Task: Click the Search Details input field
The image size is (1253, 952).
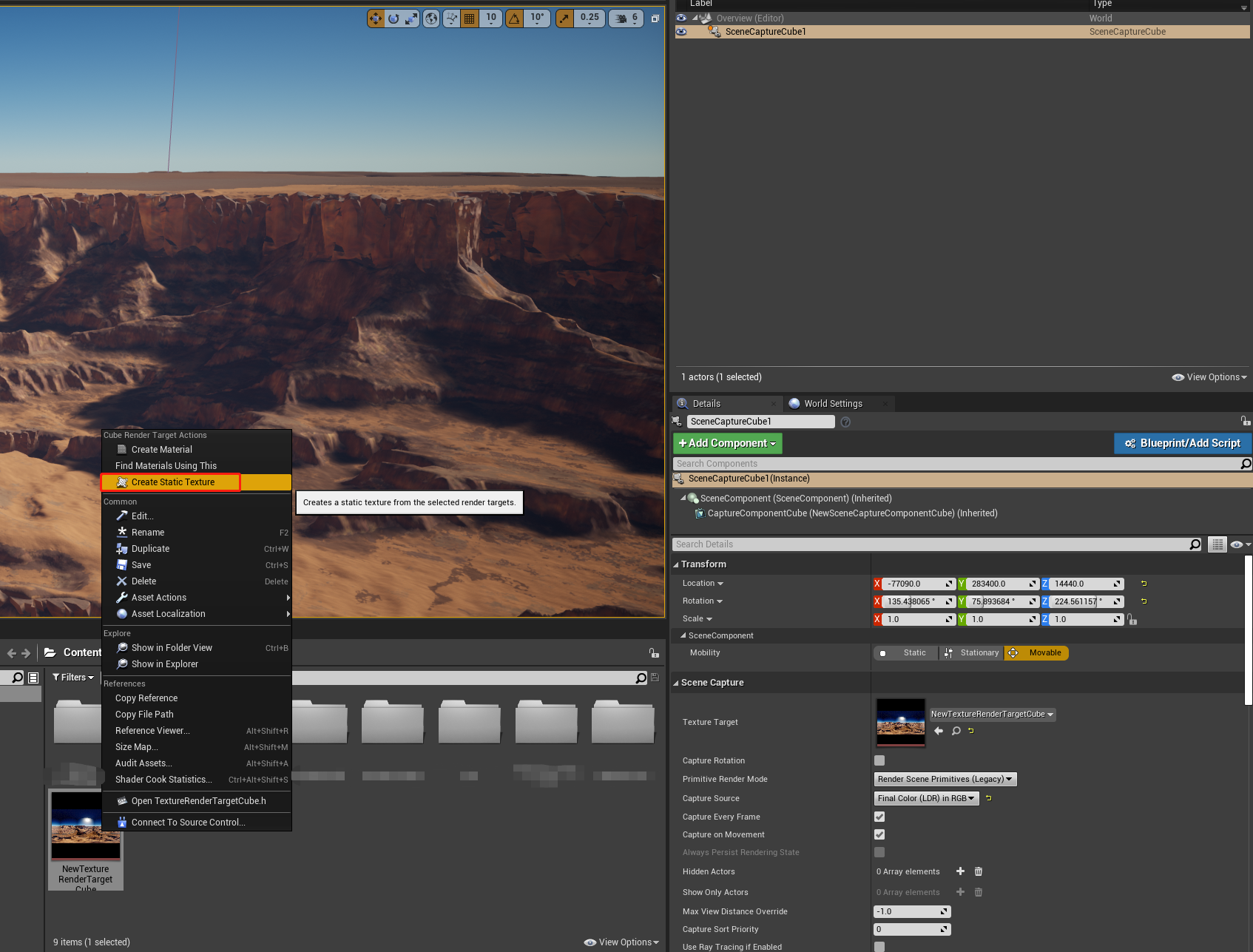Action: coord(931,544)
